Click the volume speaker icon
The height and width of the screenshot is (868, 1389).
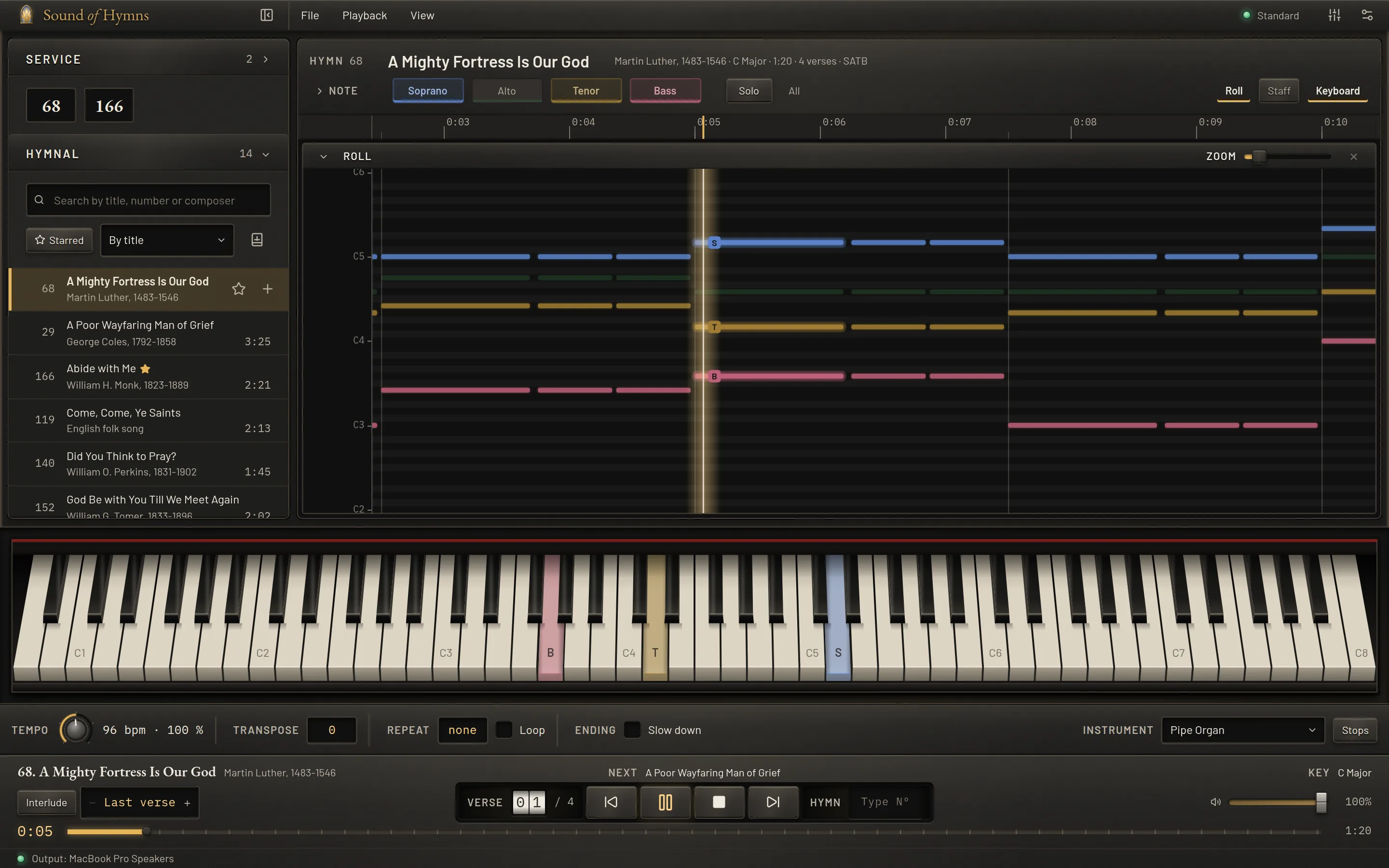(x=1215, y=802)
